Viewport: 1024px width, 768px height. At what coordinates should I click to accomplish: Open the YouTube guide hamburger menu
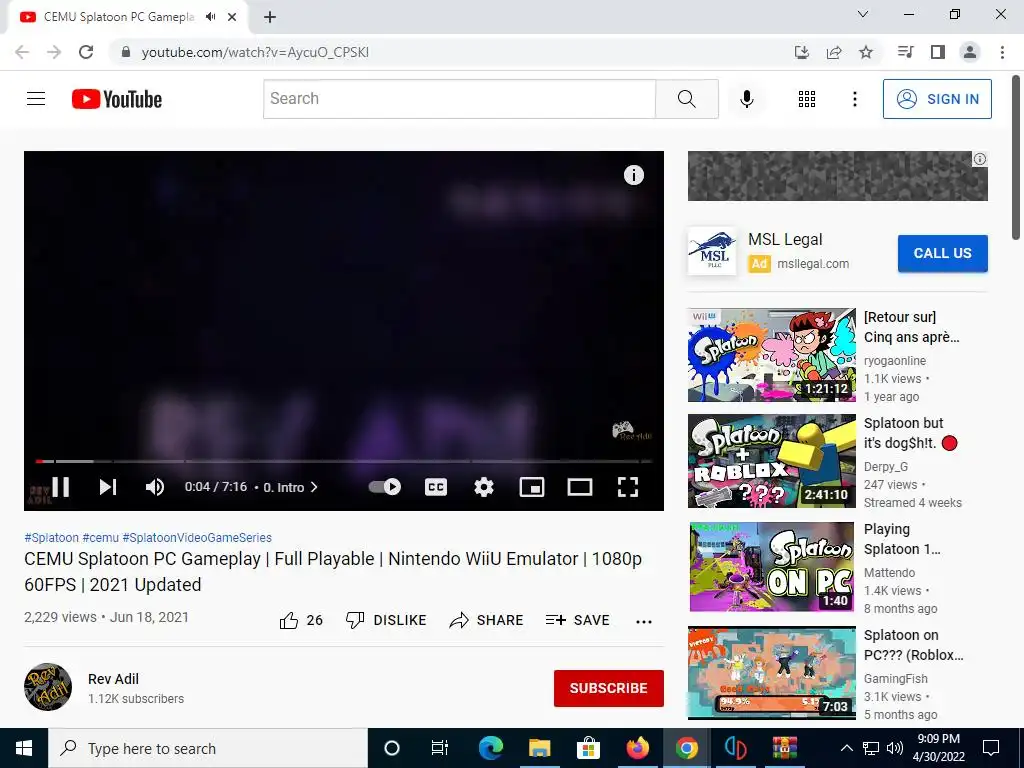coord(36,99)
